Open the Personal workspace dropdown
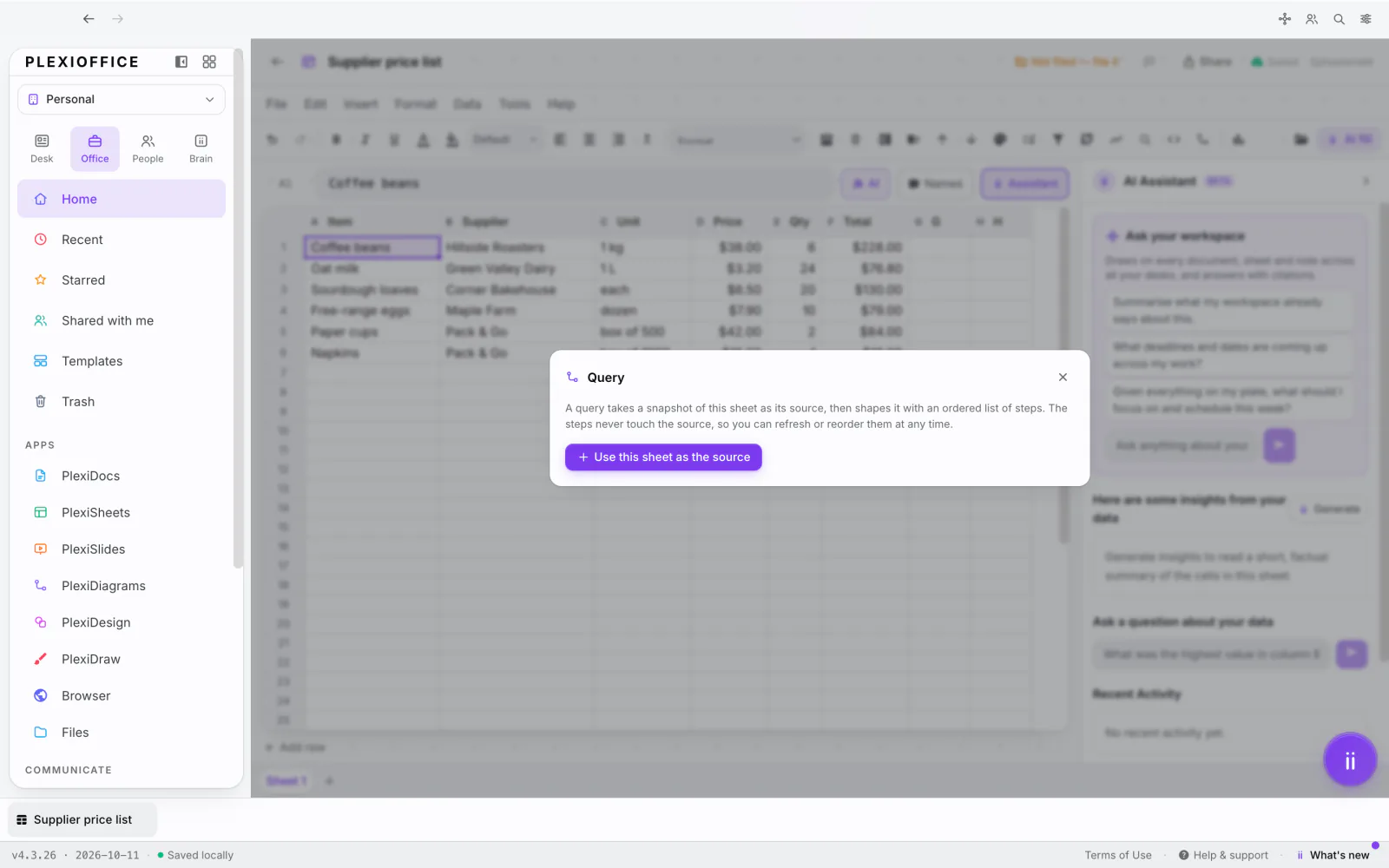This screenshot has width=1389, height=868. click(x=122, y=99)
